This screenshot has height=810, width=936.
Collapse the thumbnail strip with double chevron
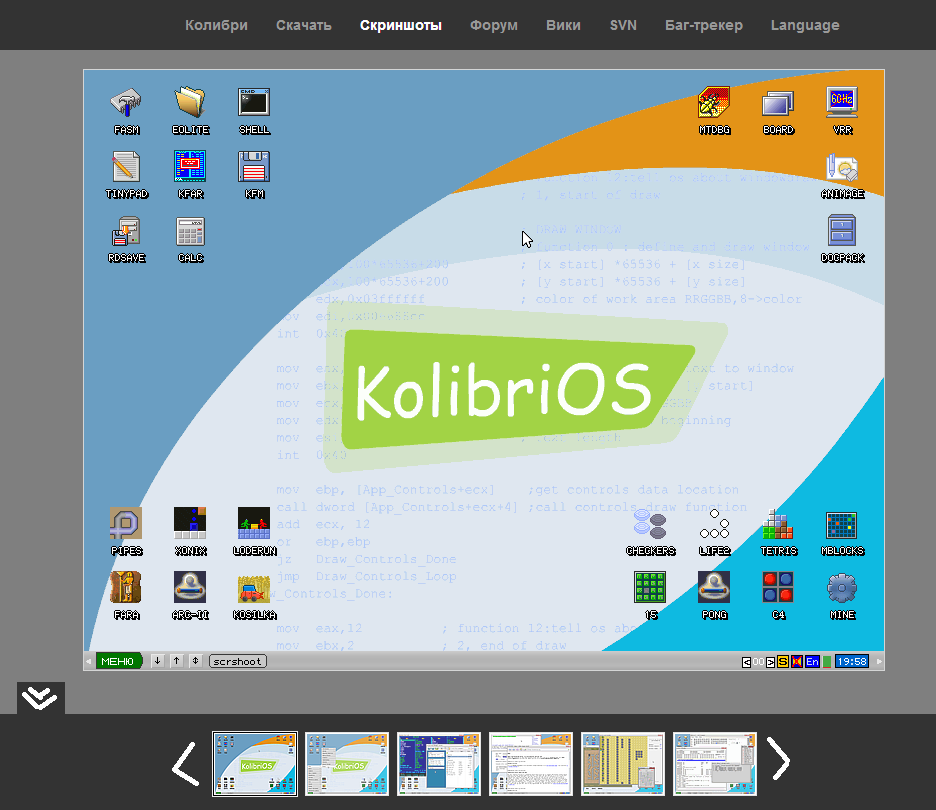(x=40, y=697)
